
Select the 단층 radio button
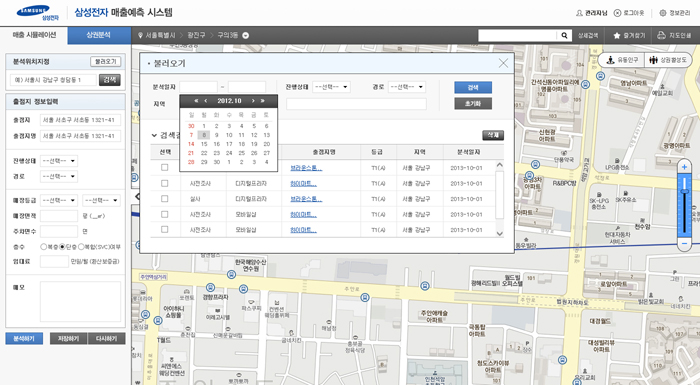tap(62, 247)
